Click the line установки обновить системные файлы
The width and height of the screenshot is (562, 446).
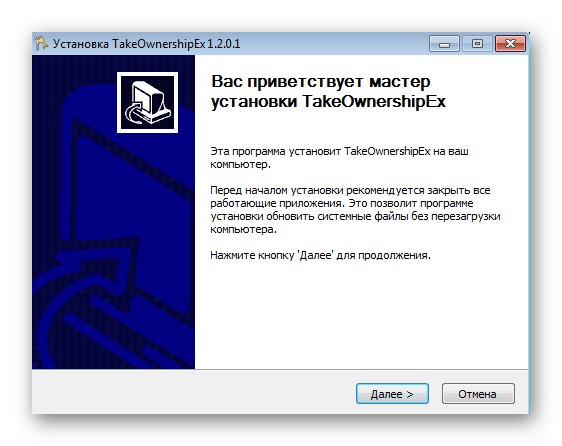point(355,217)
